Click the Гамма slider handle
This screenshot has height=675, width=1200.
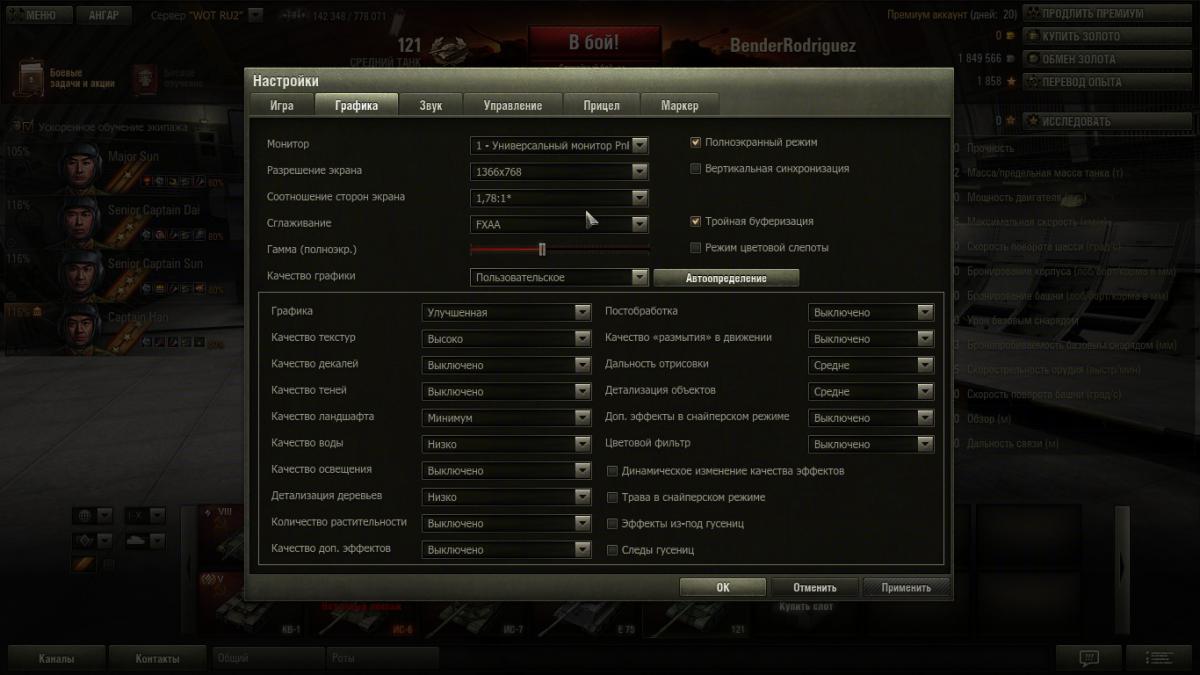click(x=542, y=249)
